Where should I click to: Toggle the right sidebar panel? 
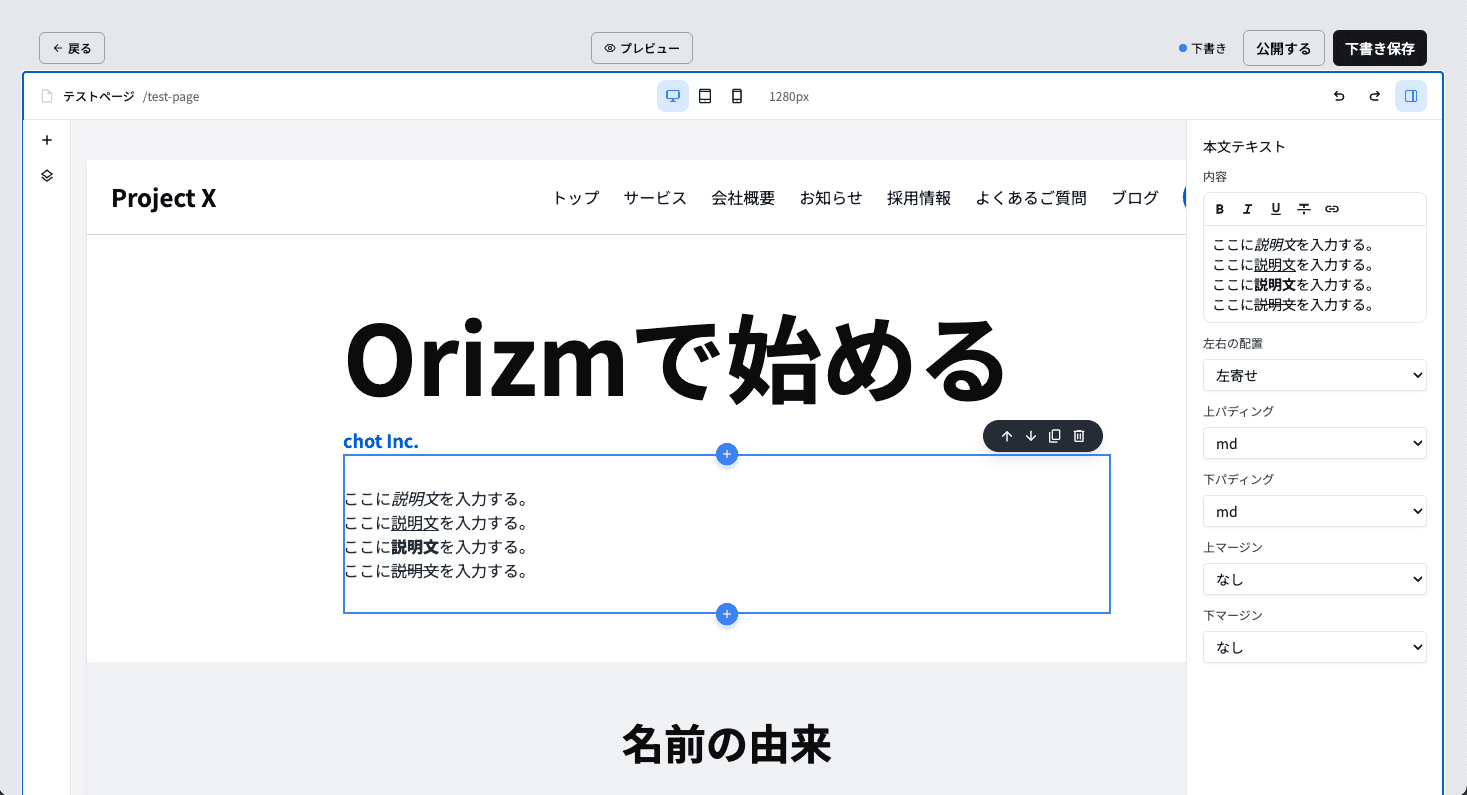1410,96
